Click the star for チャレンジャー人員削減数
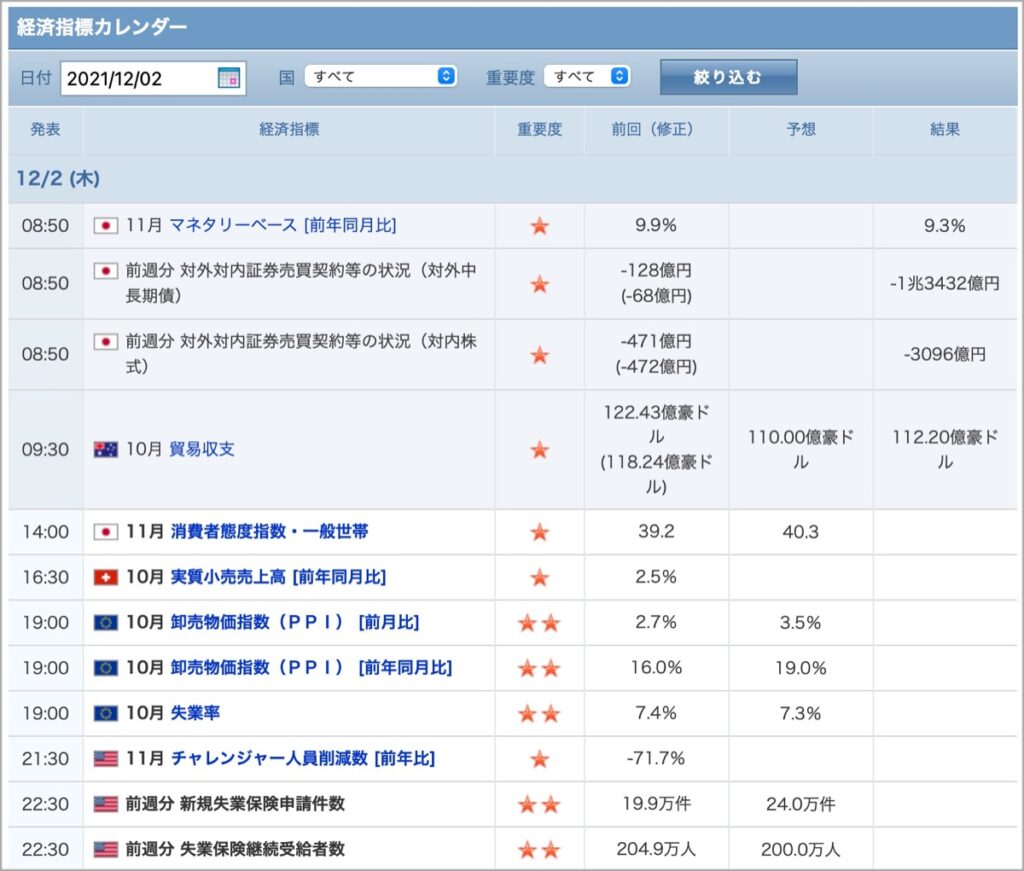Viewport: 1024px width, 871px height. pos(539,759)
